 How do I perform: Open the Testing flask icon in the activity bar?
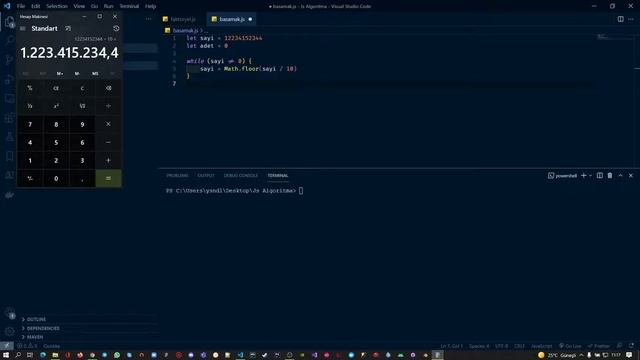point(9,137)
